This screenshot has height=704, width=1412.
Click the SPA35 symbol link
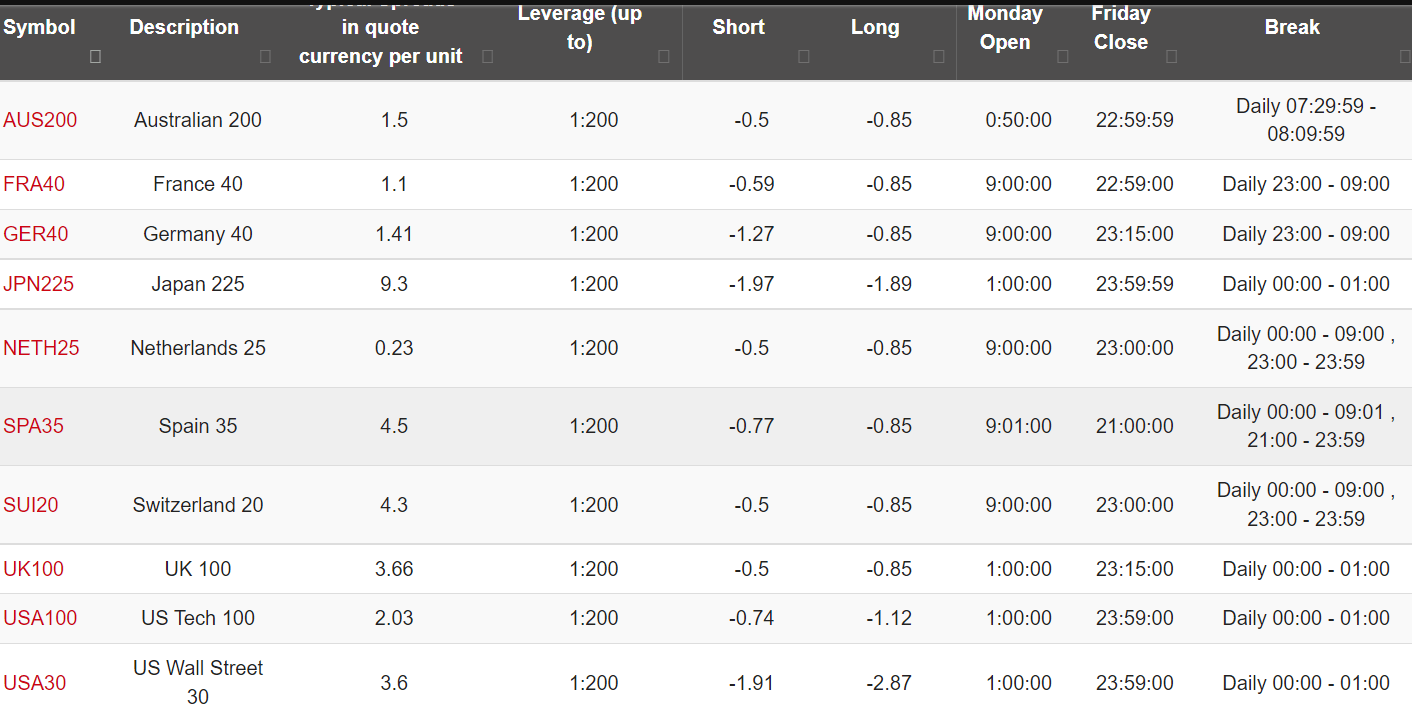(x=33, y=426)
